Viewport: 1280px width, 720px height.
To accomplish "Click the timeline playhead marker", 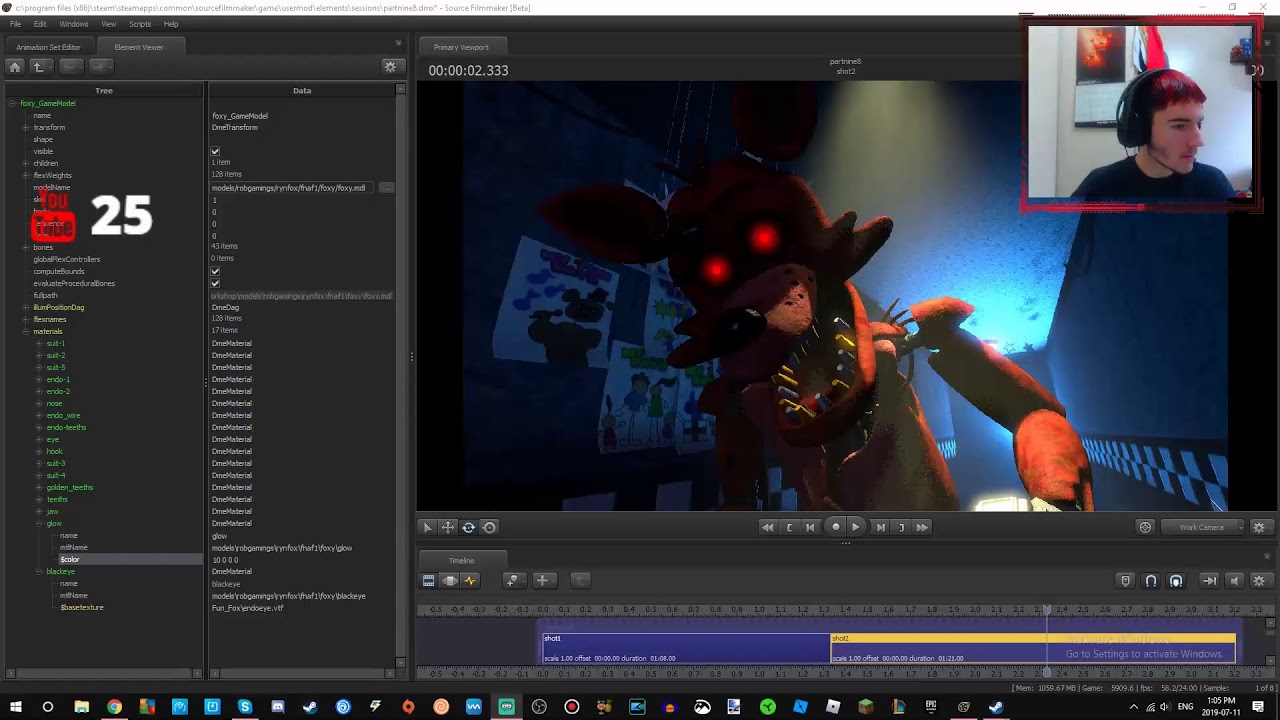I will [1047, 609].
